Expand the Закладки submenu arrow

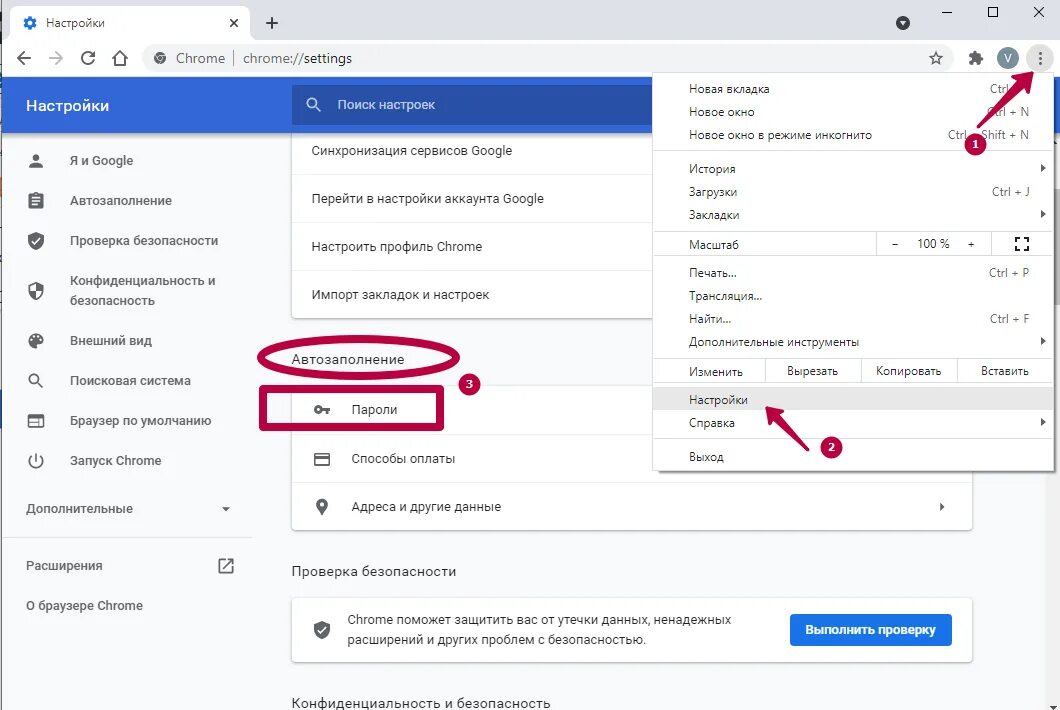point(1042,214)
